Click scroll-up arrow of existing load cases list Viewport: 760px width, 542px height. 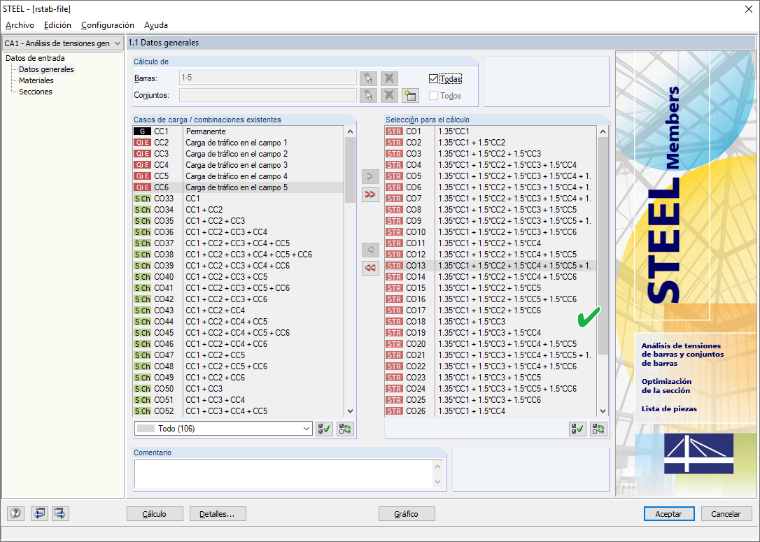[x=350, y=131]
